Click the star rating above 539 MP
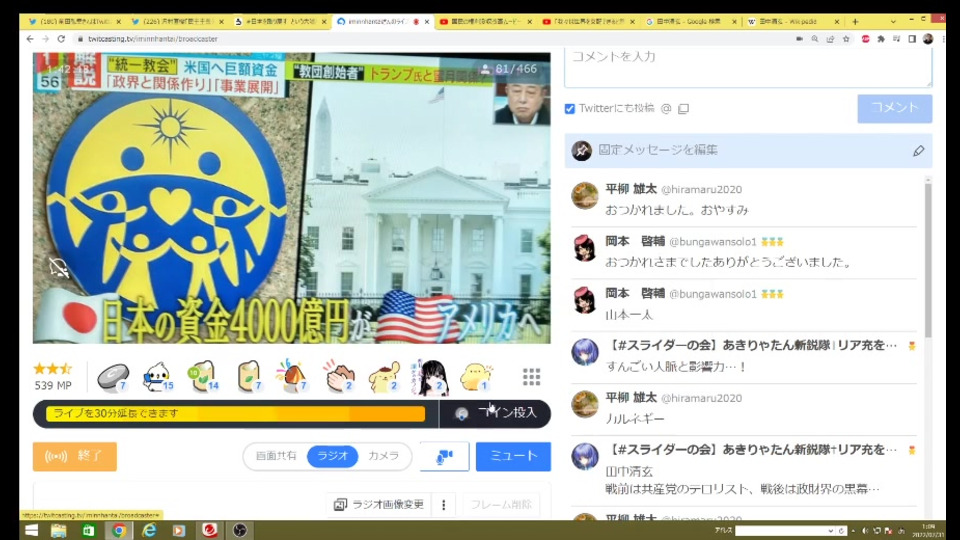 pos(53,369)
